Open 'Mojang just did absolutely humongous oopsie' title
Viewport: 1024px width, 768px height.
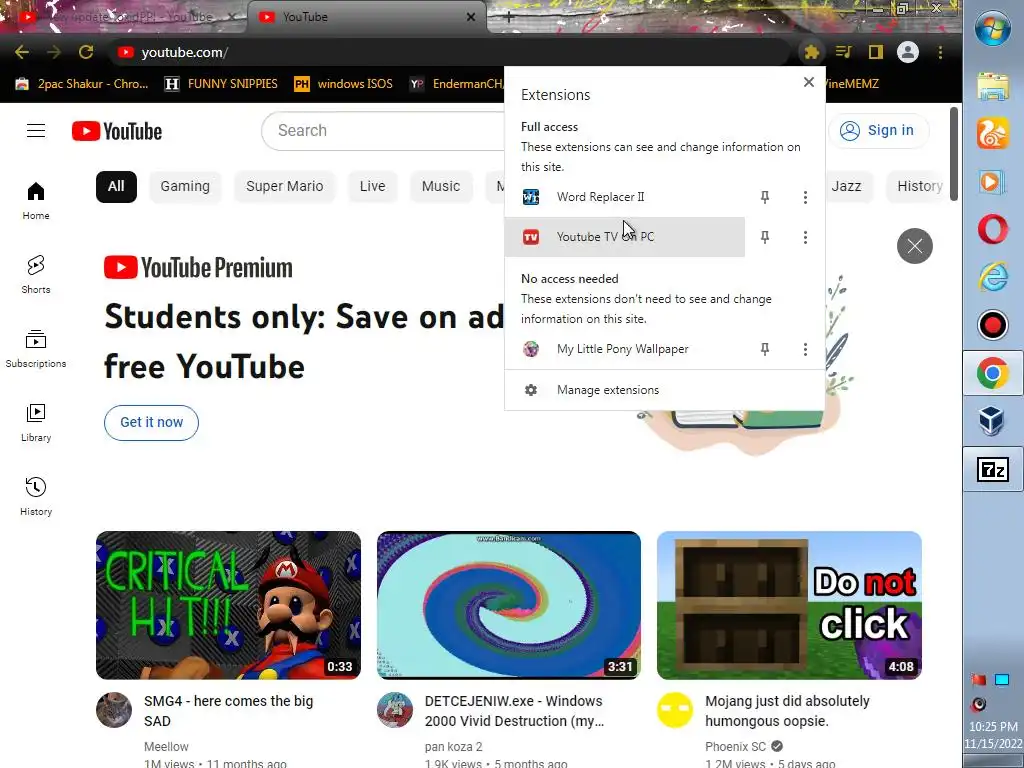(787, 711)
